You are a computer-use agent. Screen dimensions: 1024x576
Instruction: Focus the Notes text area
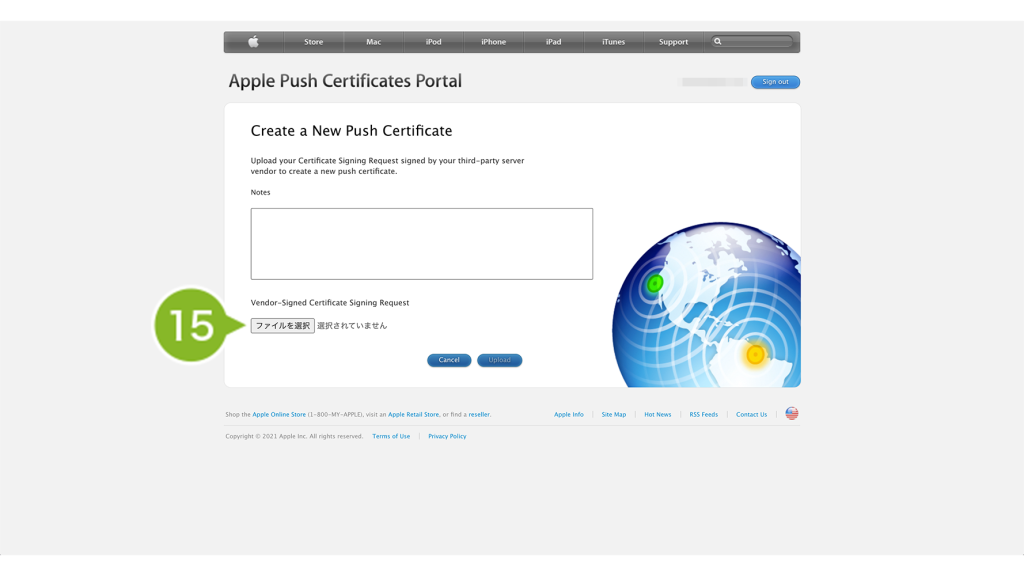[421, 243]
